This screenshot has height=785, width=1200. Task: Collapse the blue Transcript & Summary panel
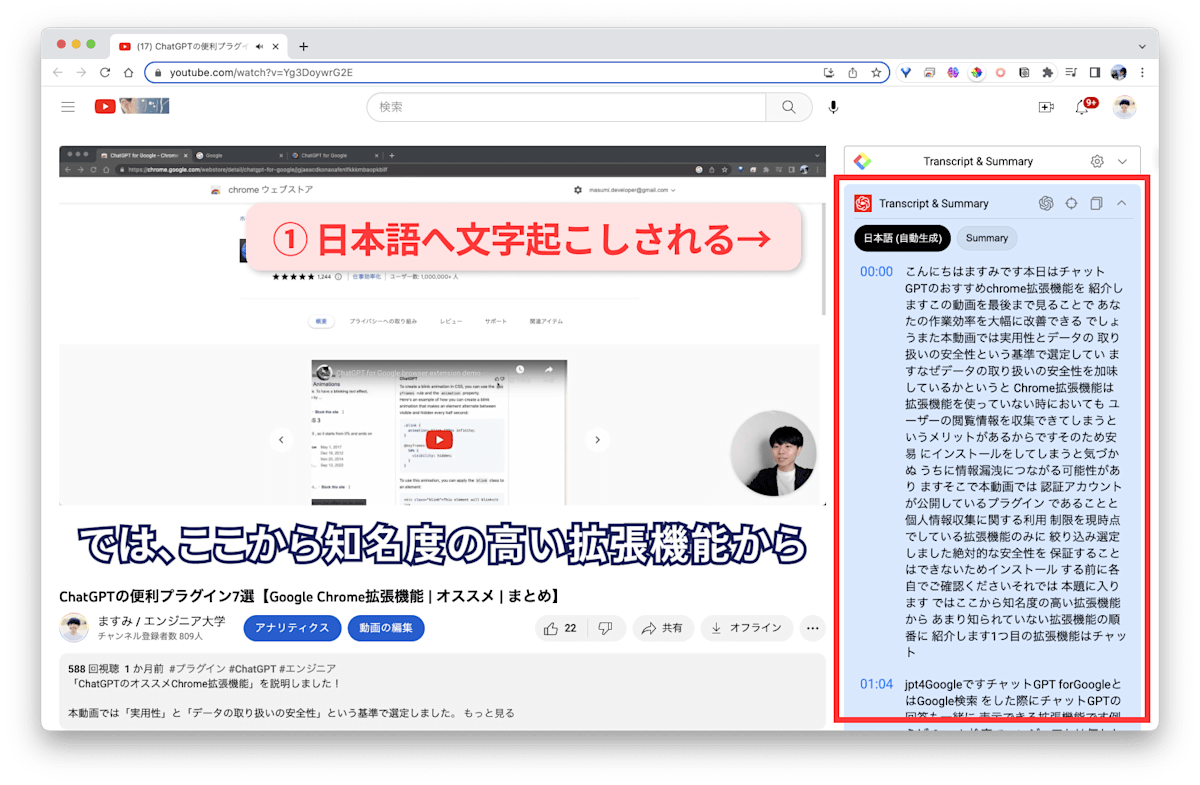[1121, 203]
